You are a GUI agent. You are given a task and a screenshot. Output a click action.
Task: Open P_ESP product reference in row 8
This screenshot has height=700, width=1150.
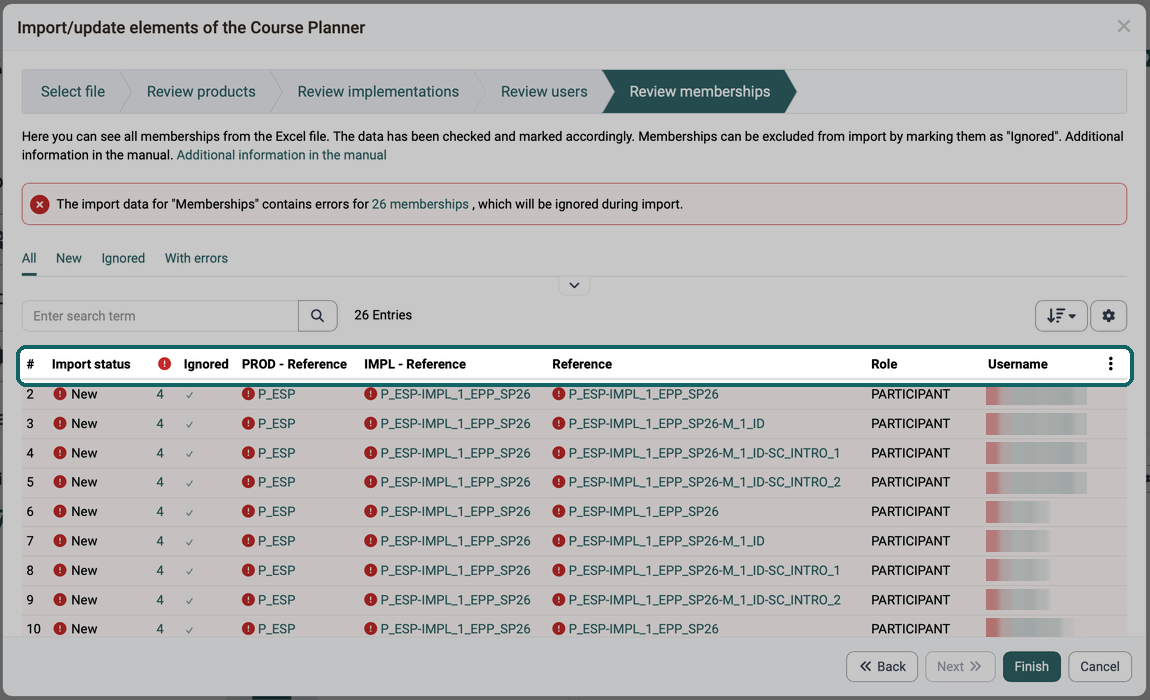tap(276, 570)
